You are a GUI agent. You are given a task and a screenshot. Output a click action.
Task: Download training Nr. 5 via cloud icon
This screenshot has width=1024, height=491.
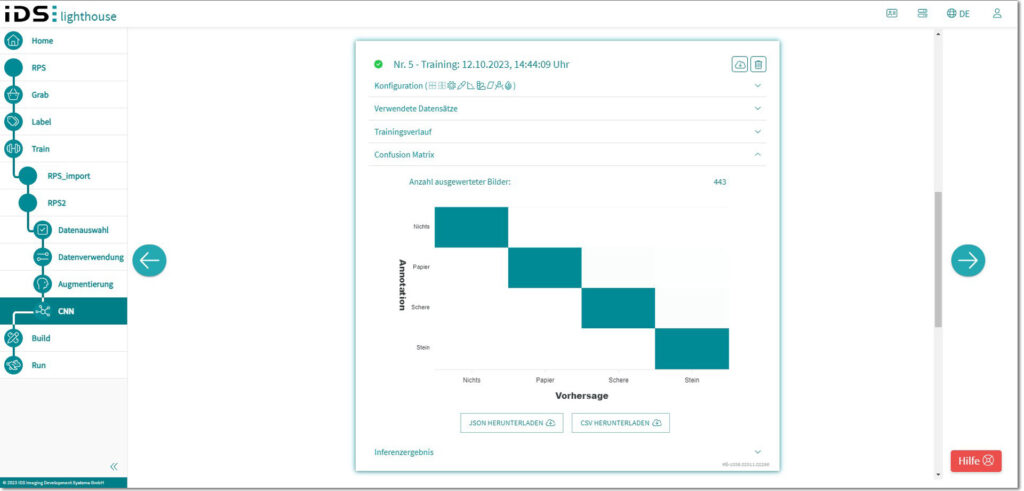coord(740,64)
